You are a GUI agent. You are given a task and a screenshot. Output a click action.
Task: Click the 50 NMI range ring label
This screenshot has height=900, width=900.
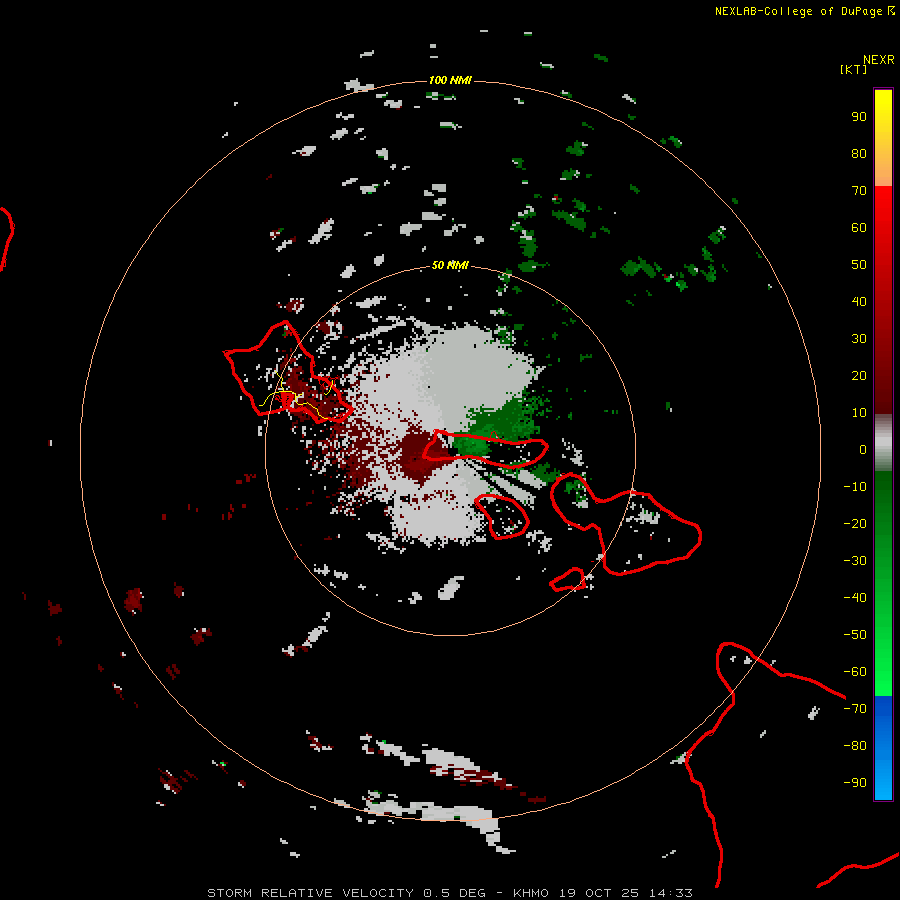[450, 265]
